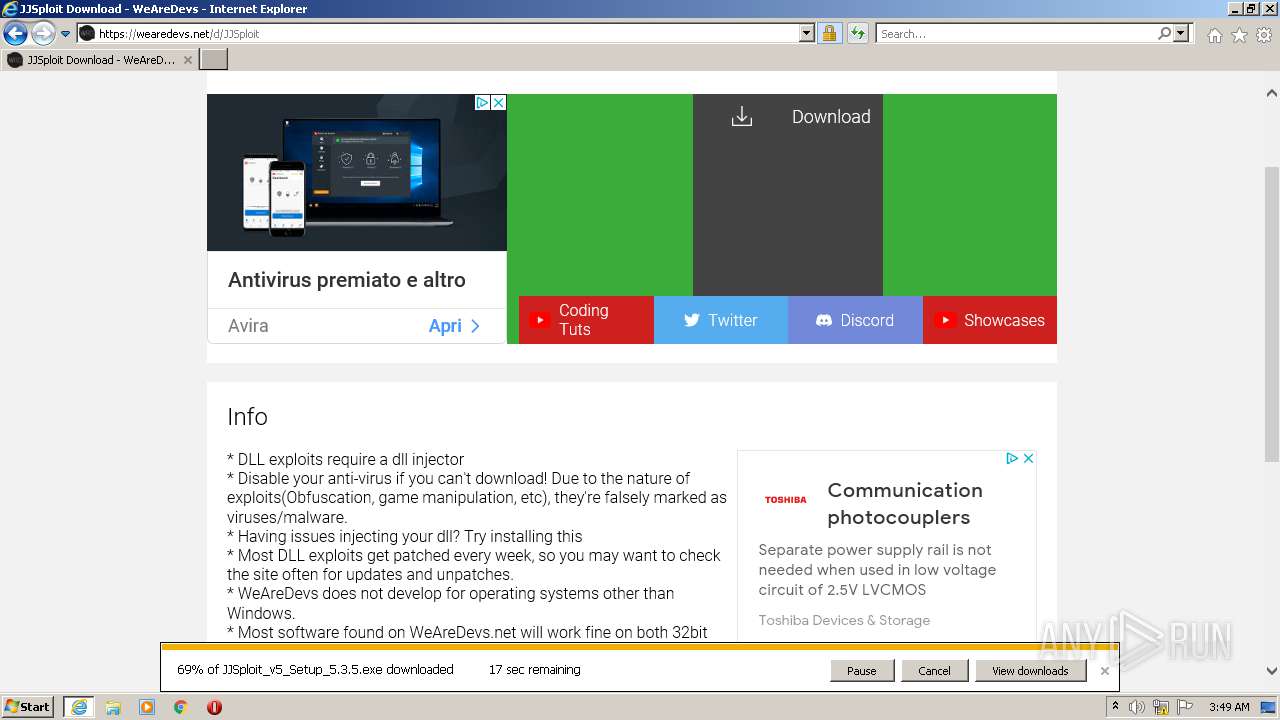
Task: Click the magnifier search icon
Action: click(x=1164, y=34)
